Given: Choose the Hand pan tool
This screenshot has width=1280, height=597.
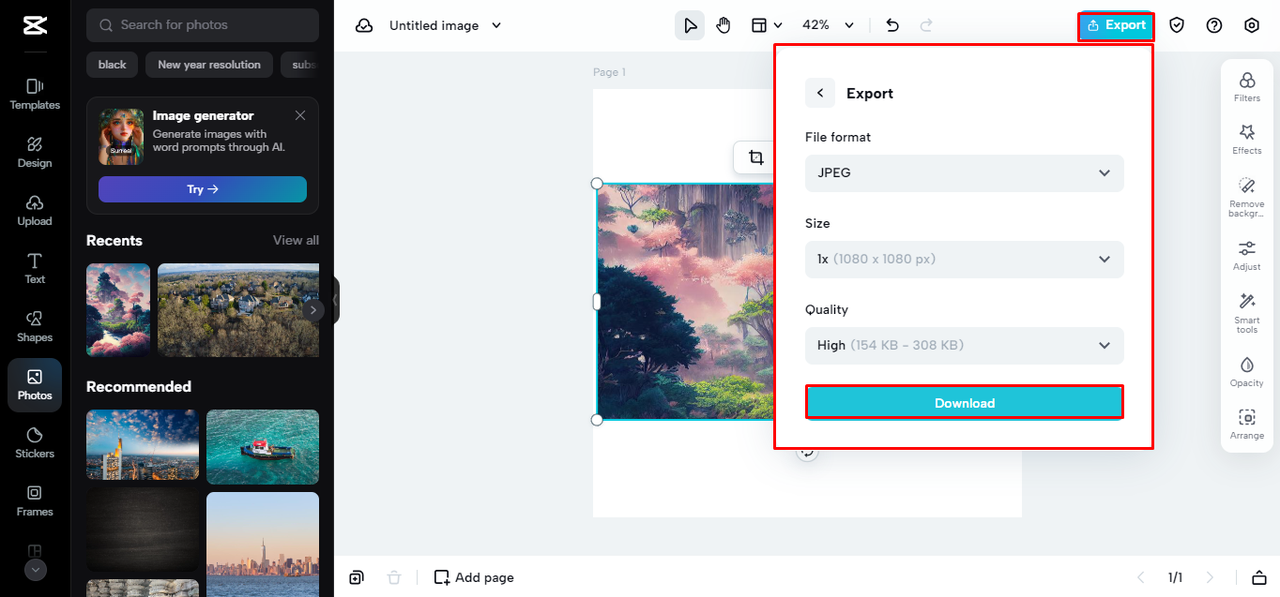Looking at the screenshot, I should (x=723, y=25).
